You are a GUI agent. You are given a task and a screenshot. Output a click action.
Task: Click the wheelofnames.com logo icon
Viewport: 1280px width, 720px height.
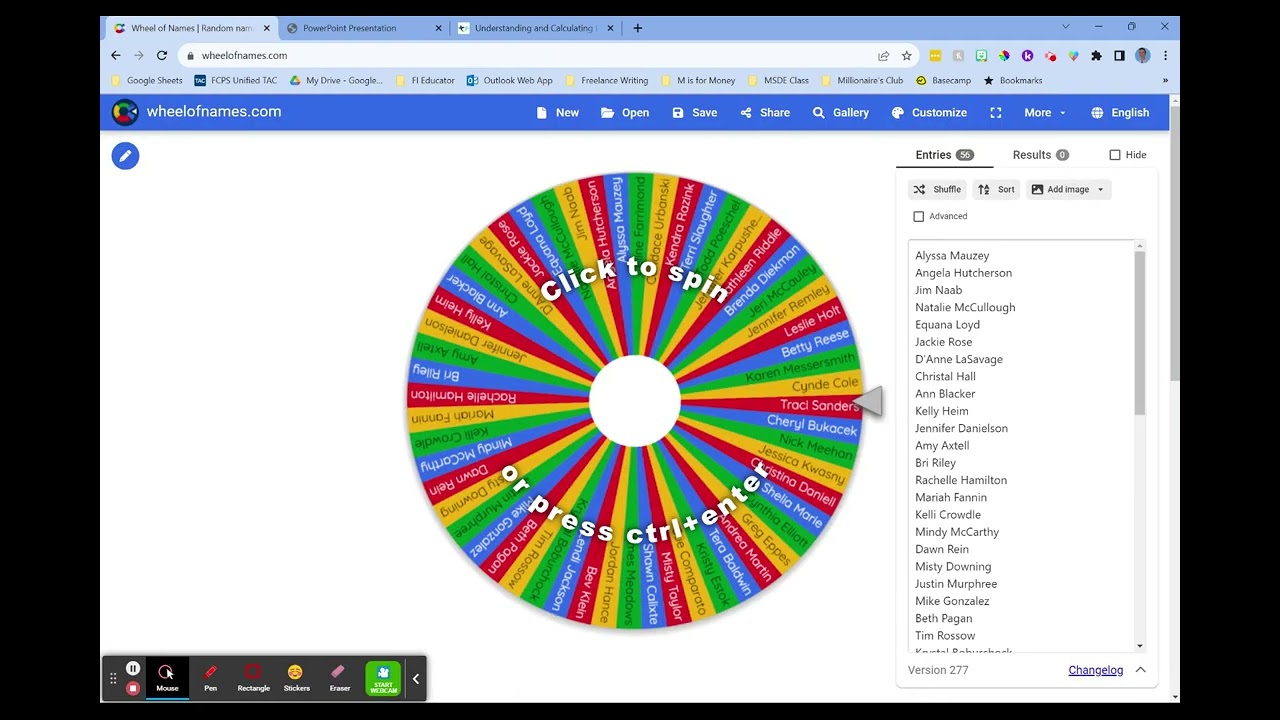(125, 112)
